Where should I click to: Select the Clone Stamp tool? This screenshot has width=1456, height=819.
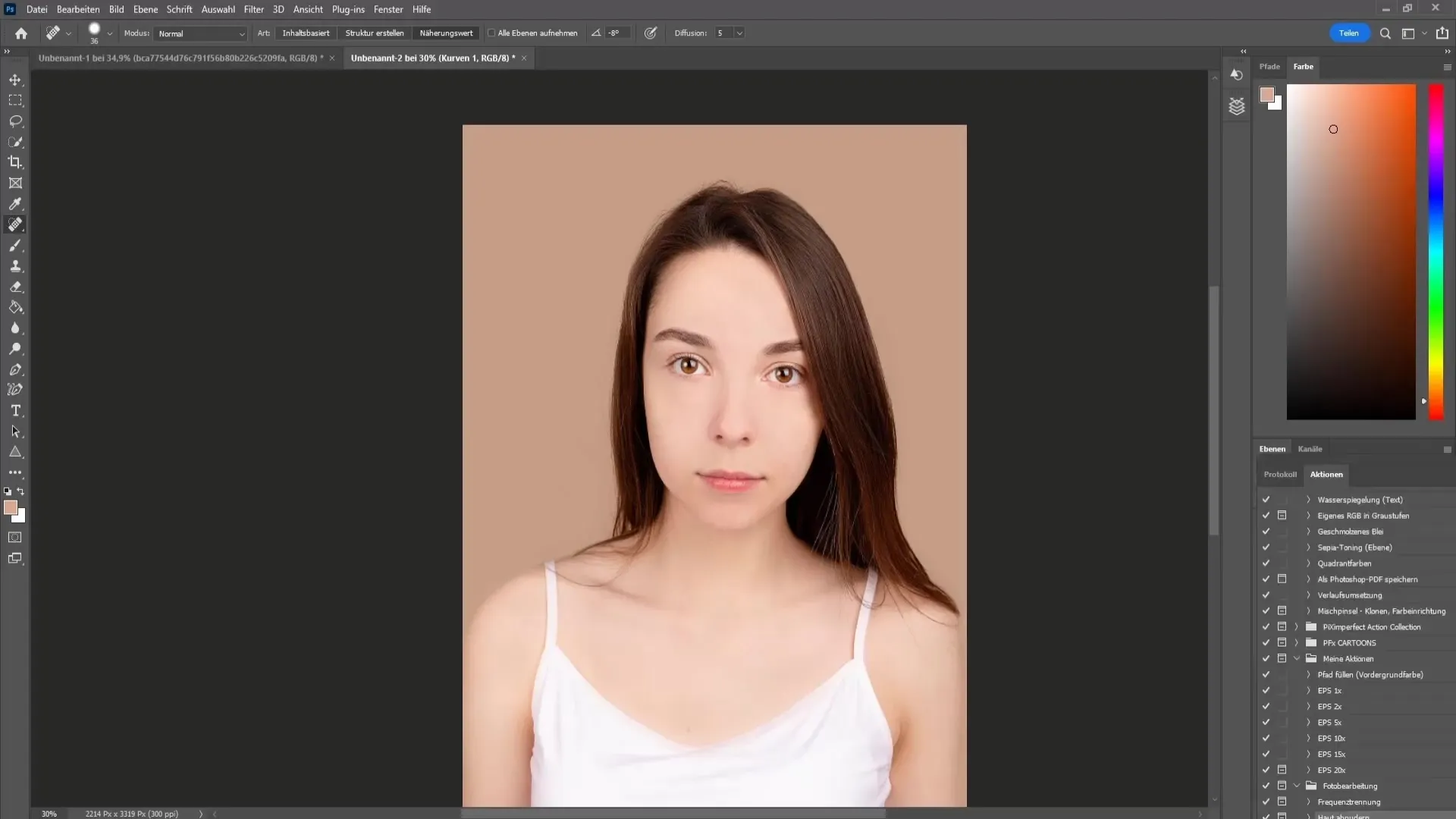(x=15, y=266)
